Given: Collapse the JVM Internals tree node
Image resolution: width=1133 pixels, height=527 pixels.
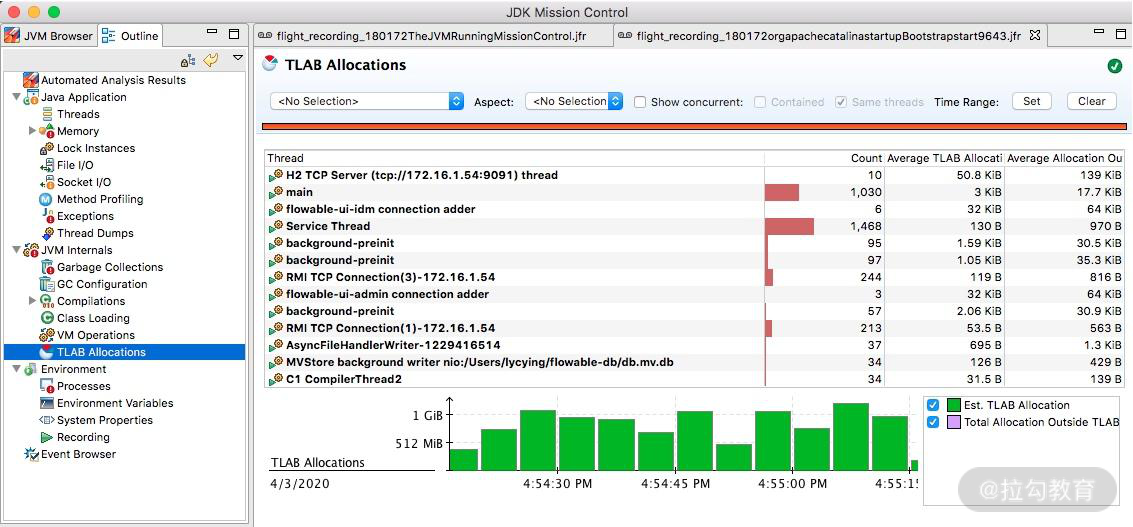Looking at the screenshot, I should click(x=17, y=250).
